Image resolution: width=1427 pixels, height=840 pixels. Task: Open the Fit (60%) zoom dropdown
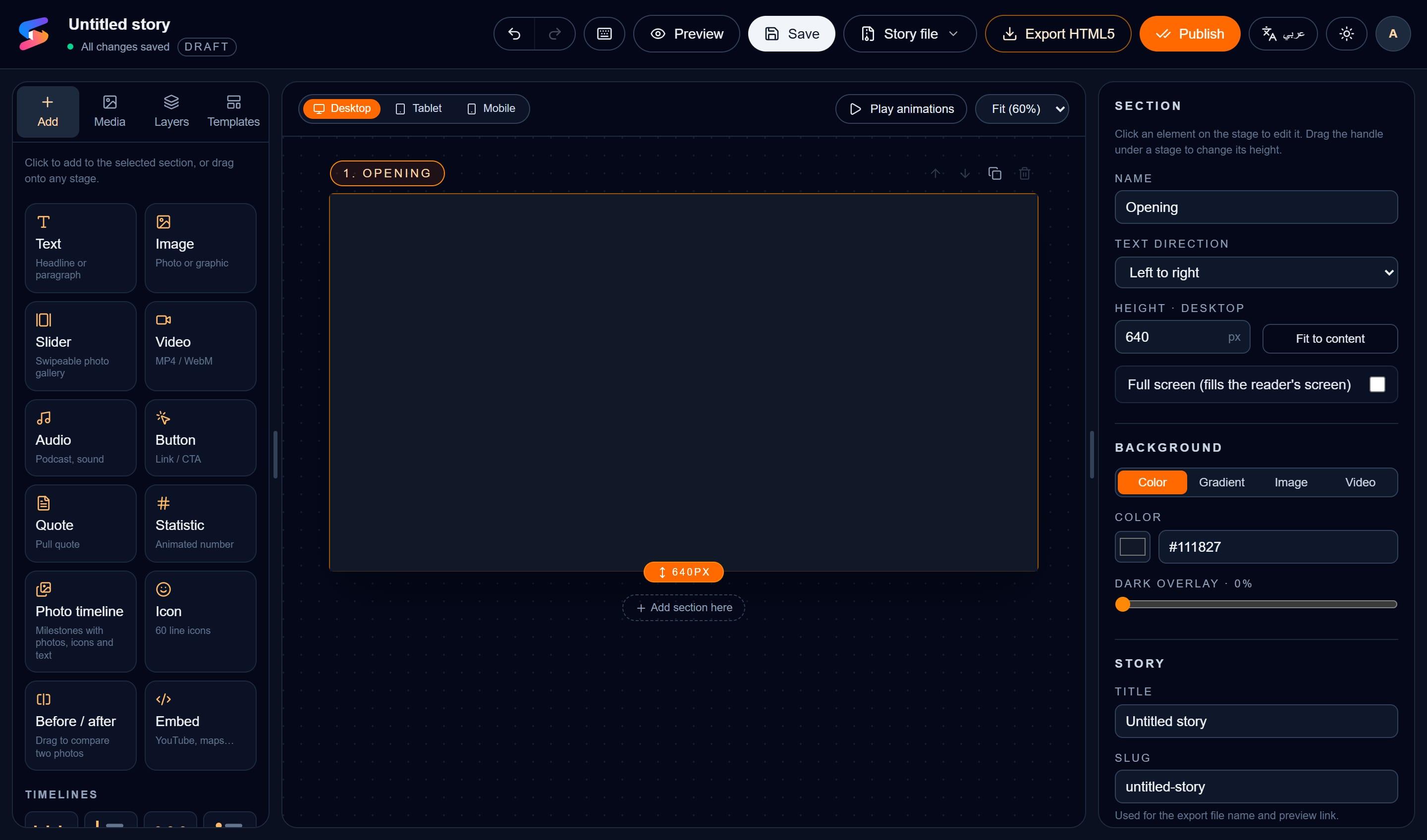click(x=1022, y=108)
